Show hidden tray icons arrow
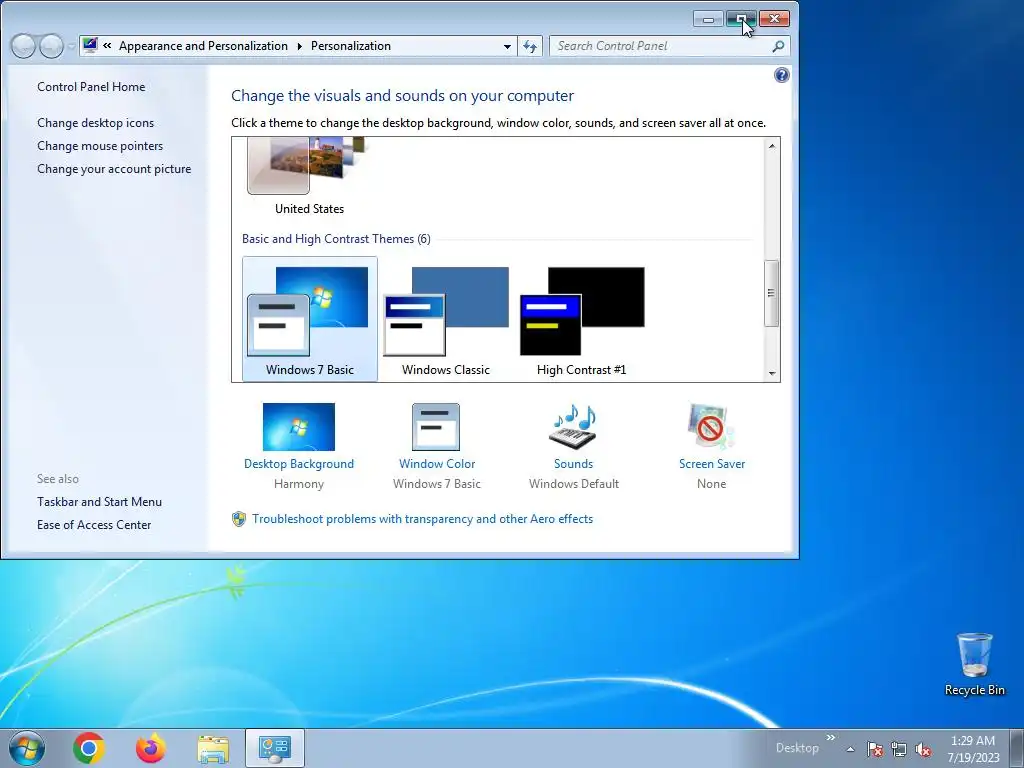Image resolution: width=1024 pixels, height=768 pixels. [x=850, y=749]
